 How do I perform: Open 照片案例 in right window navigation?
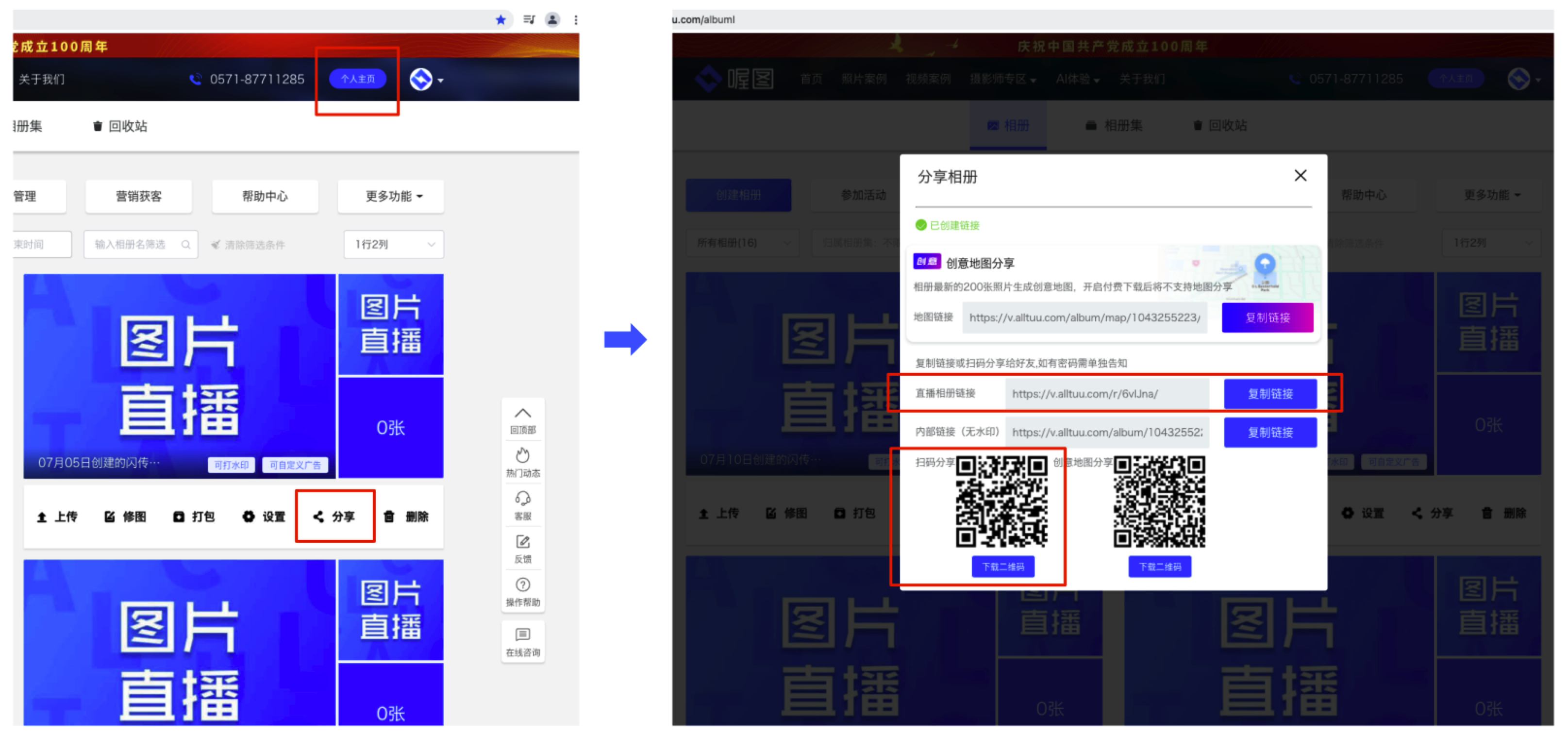tap(864, 79)
